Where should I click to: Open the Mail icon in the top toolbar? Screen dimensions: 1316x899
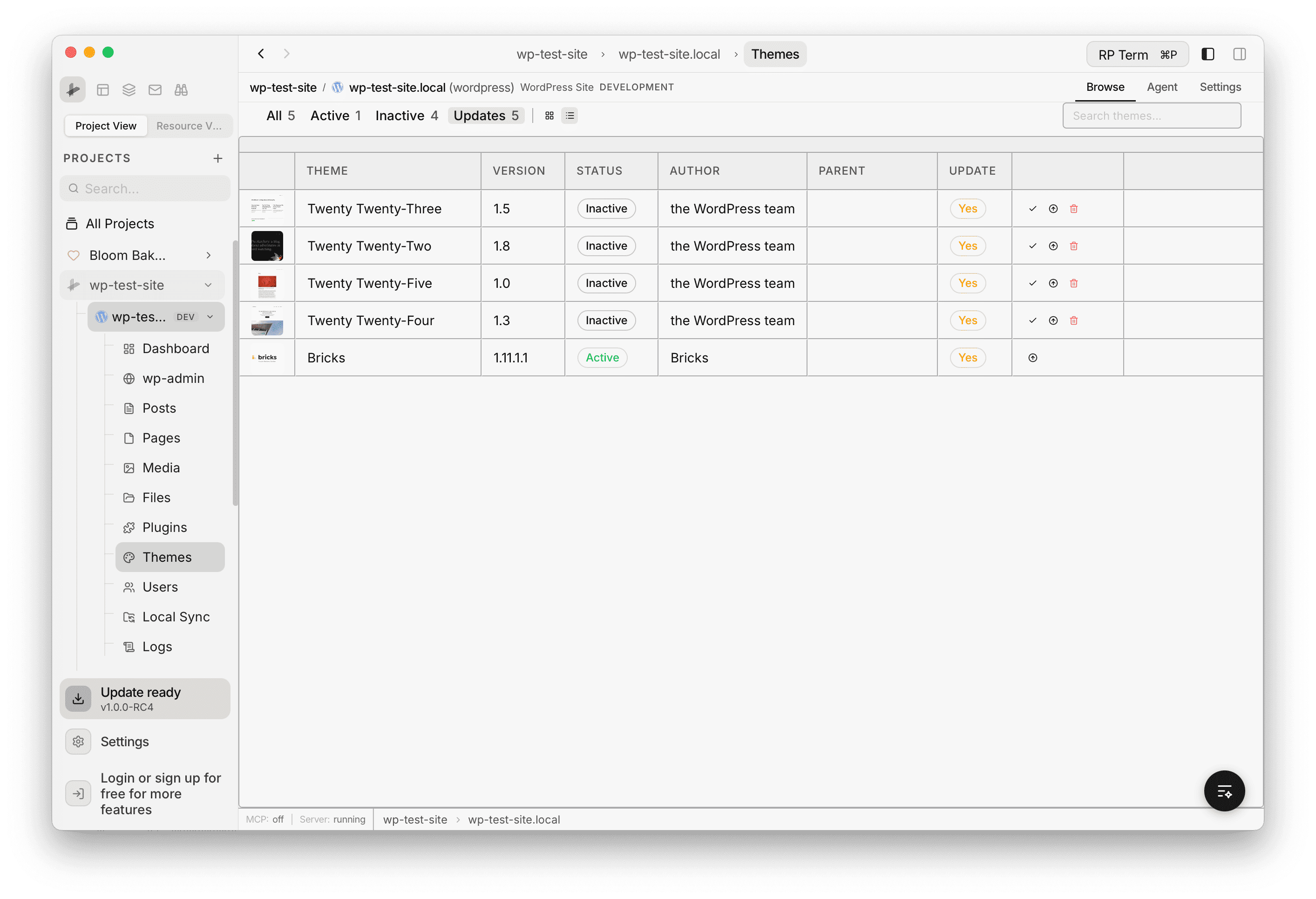point(155,89)
